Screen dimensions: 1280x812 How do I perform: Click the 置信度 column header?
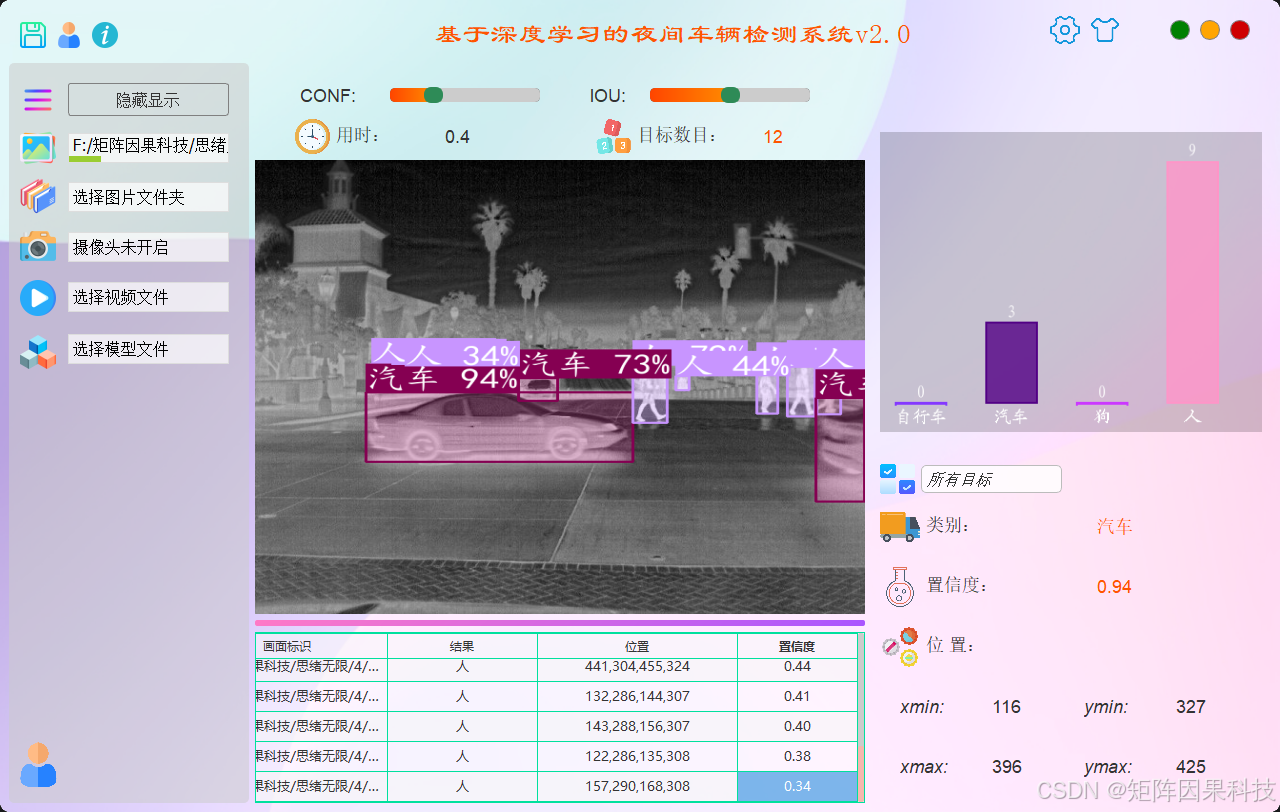coord(797,646)
